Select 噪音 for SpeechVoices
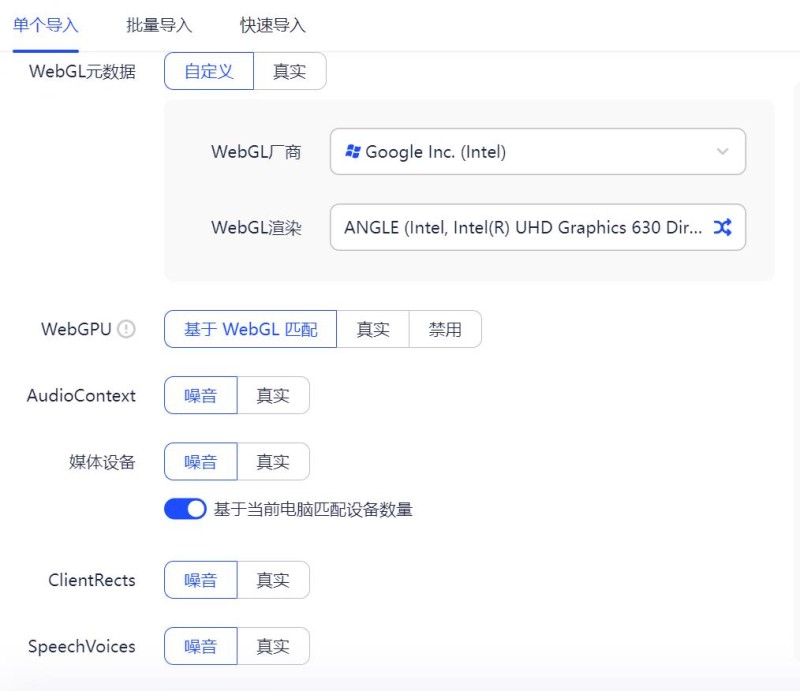The image size is (800, 691). (x=201, y=647)
